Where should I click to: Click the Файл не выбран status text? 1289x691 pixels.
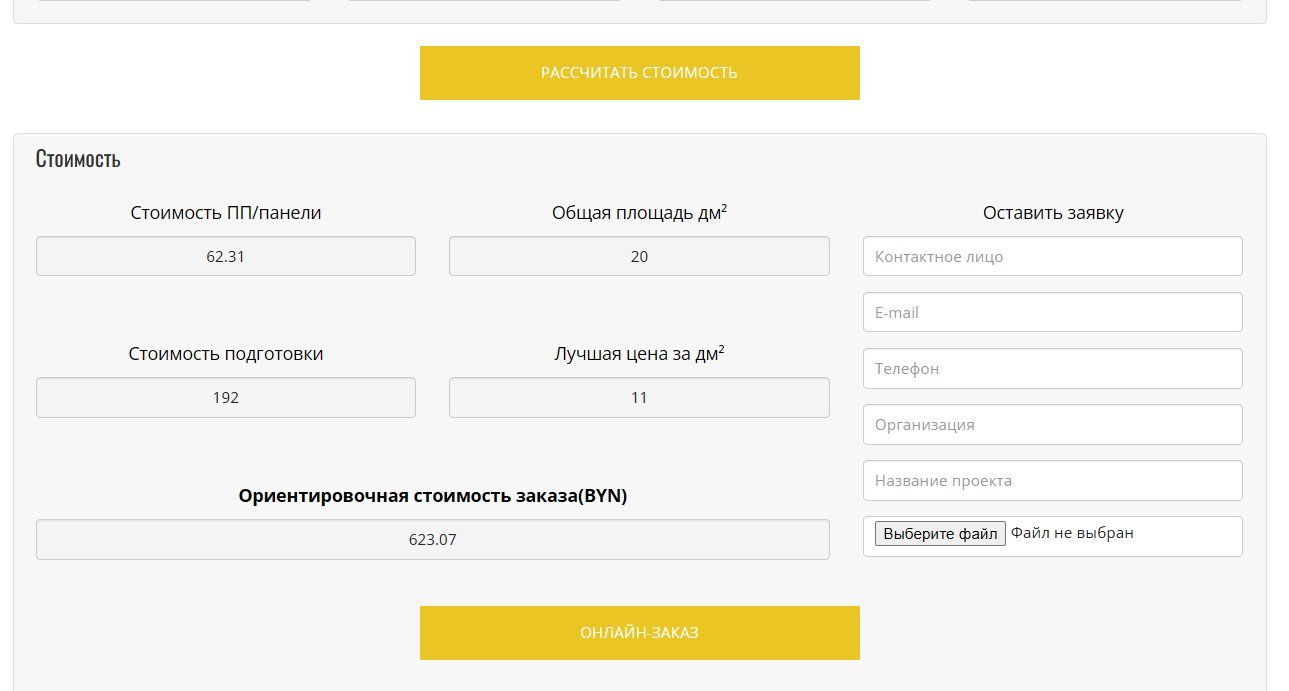point(1072,534)
